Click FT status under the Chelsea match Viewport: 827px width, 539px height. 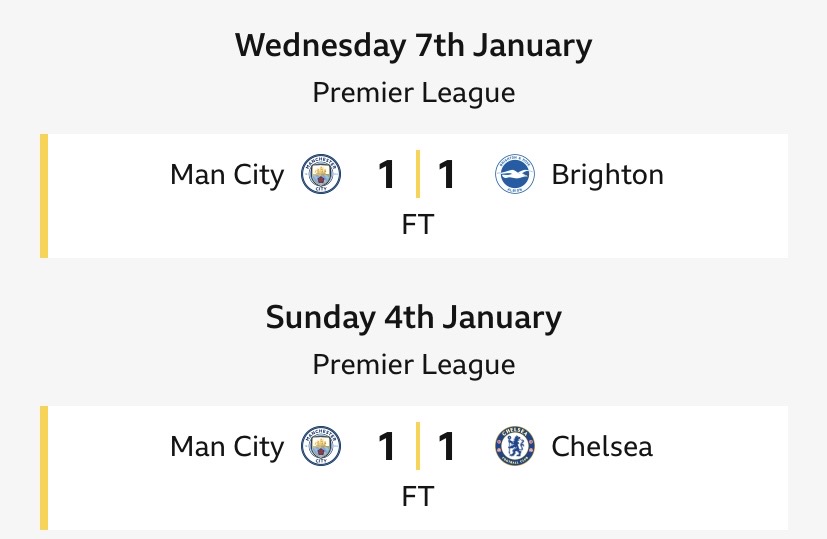point(417,496)
